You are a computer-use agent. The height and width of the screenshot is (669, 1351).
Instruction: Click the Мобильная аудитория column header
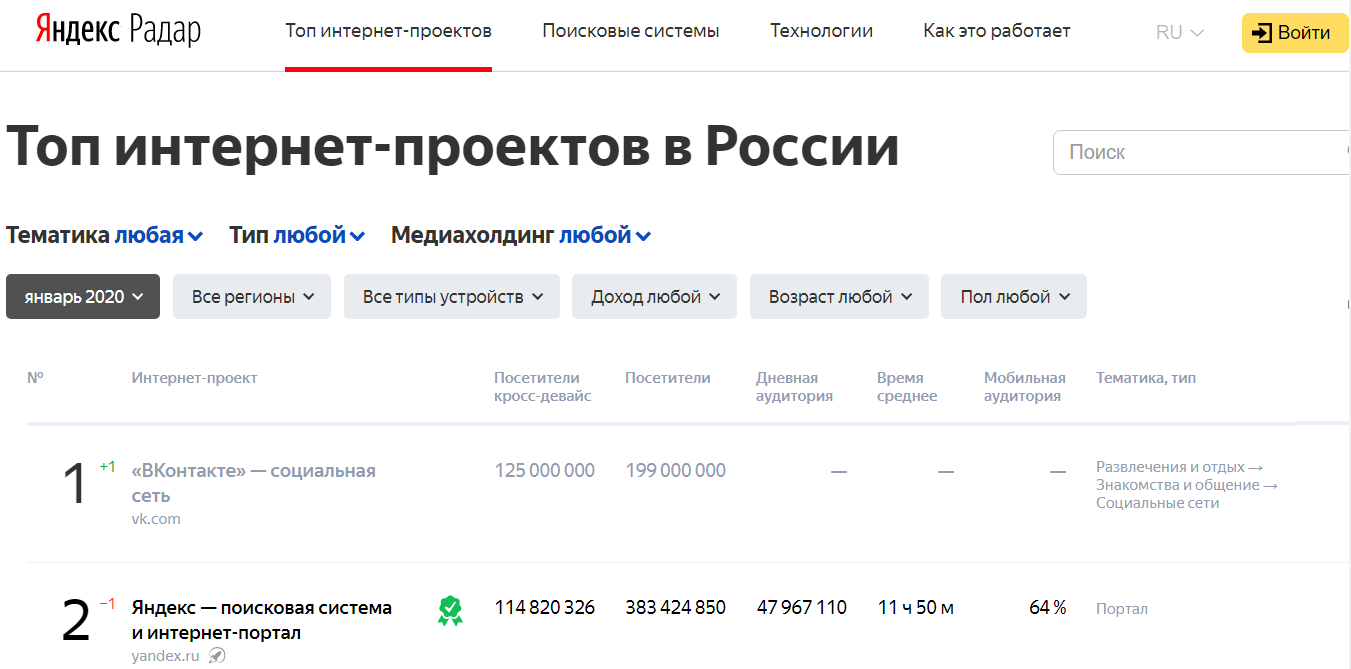click(x=1025, y=387)
